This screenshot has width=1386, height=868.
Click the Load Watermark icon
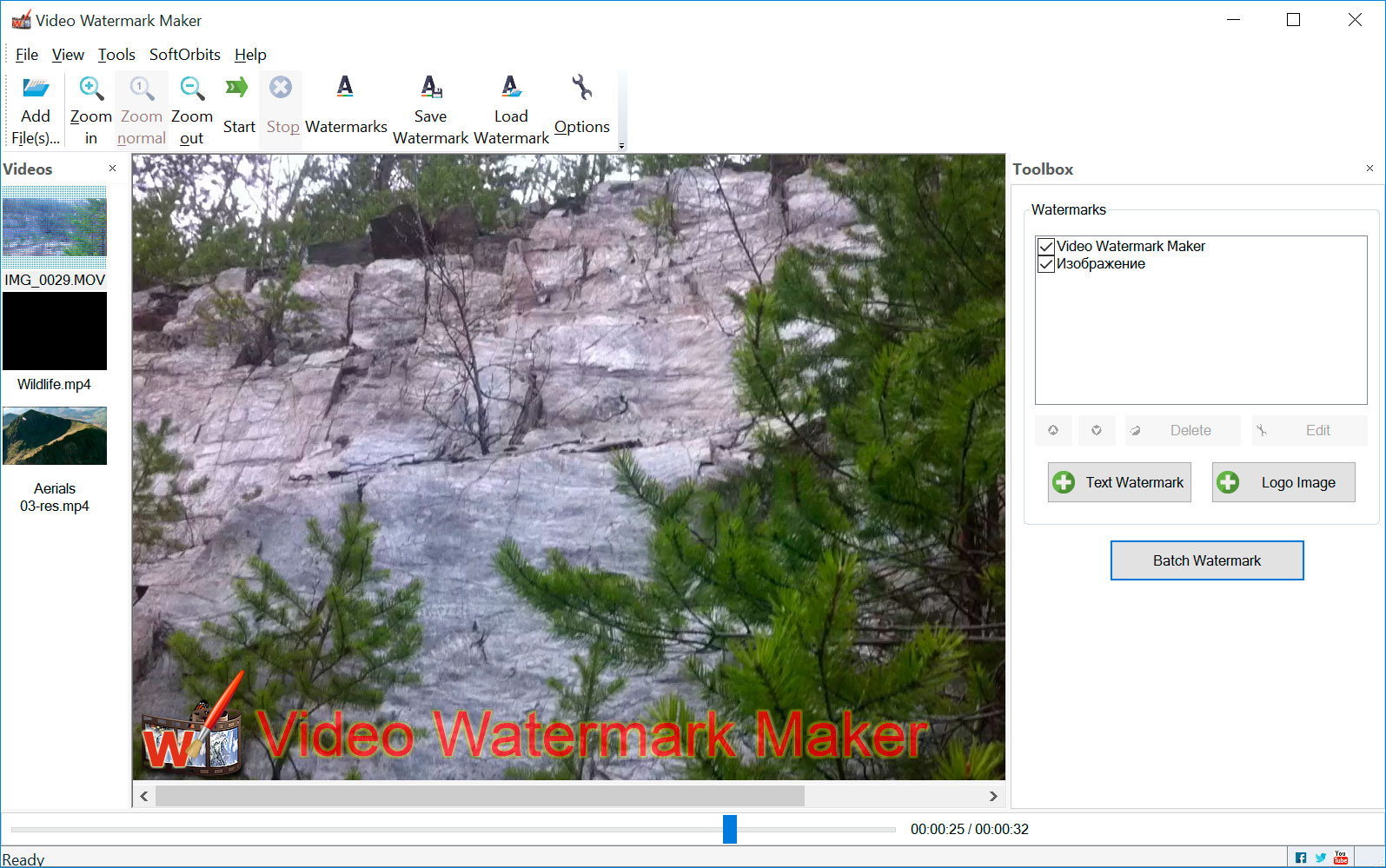[x=511, y=87]
